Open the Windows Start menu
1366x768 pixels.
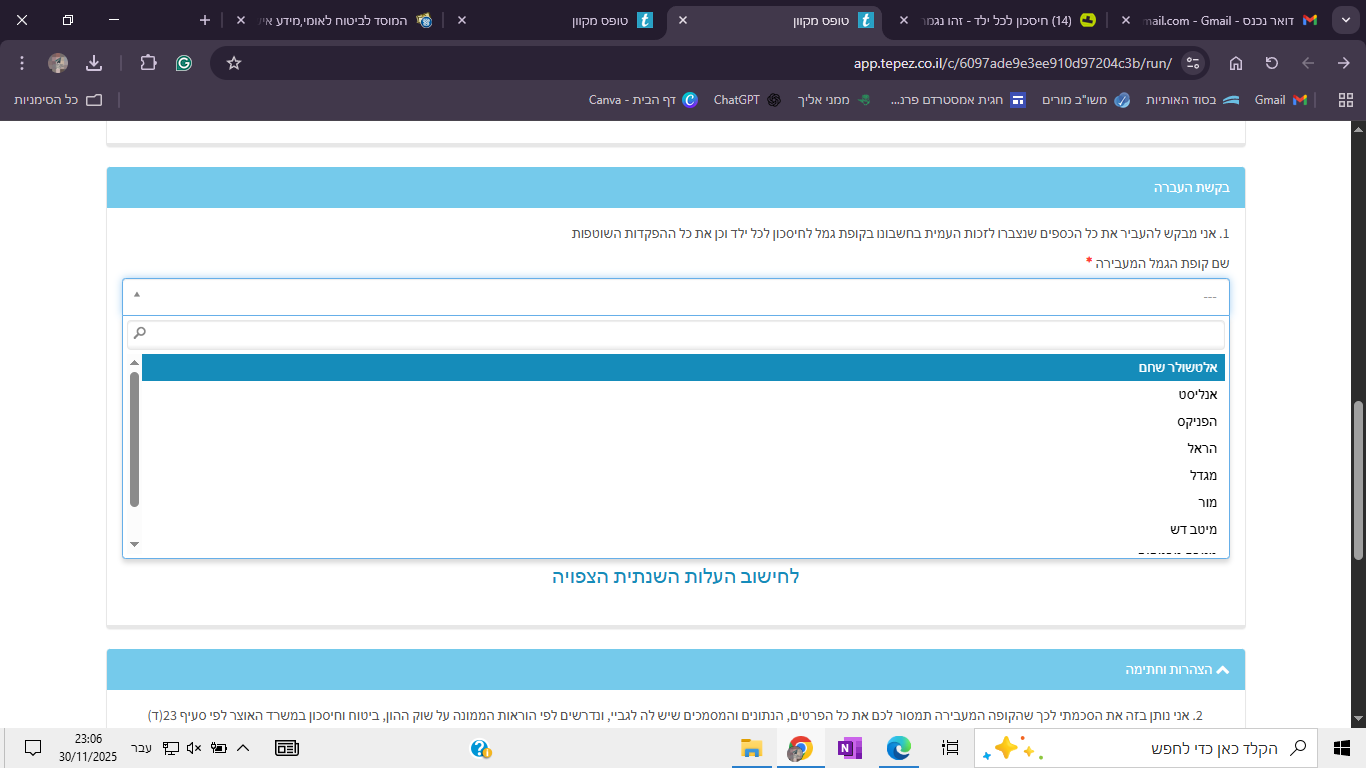pyautogui.click(x=1342, y=748)
